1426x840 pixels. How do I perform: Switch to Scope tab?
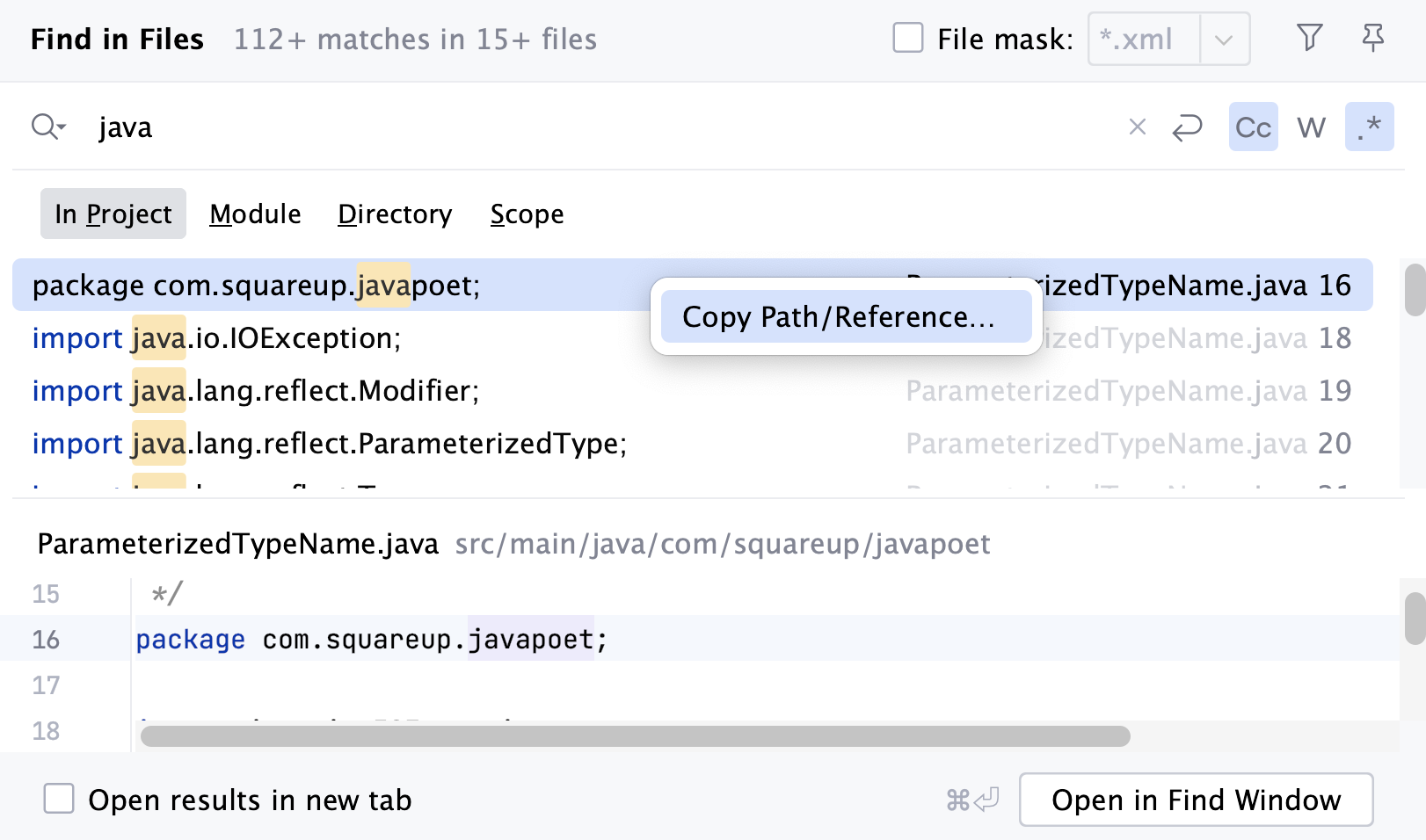527,214
